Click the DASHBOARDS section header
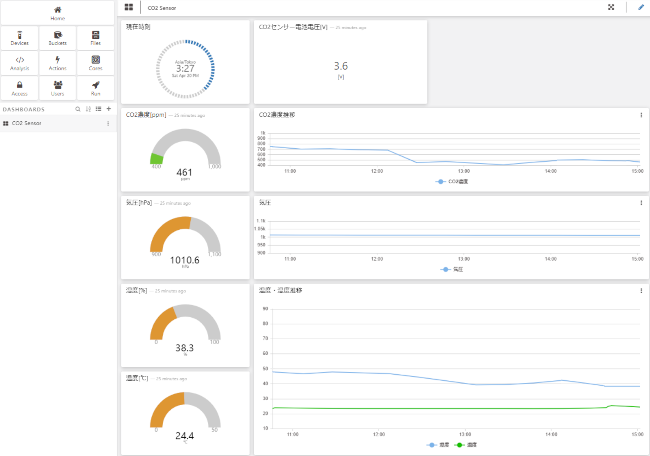Image resolution: width=650 pixels, height=456 pixels. pyautogui.click(x=24, y=109)
